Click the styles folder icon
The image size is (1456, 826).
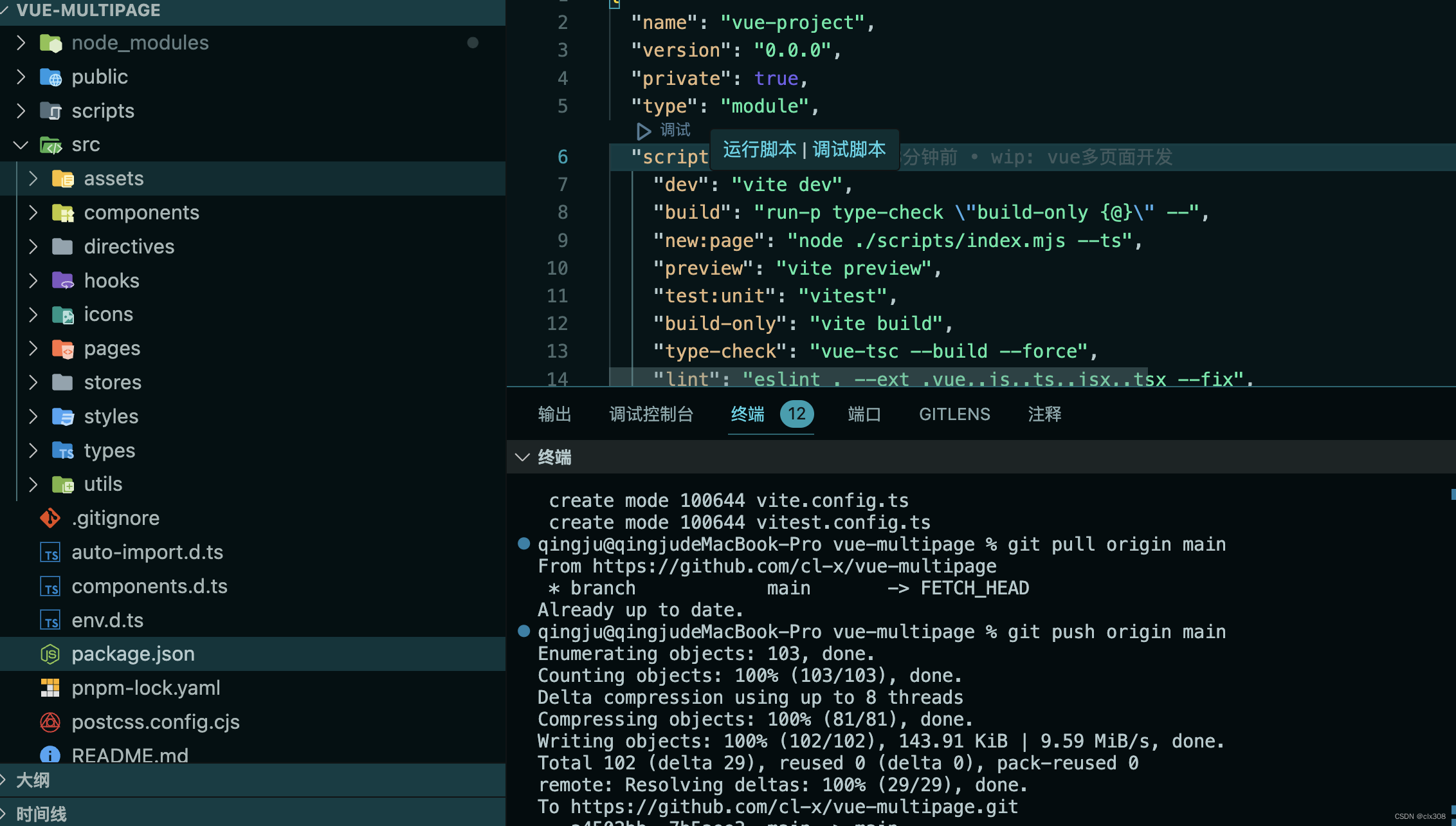coord(63,416)
